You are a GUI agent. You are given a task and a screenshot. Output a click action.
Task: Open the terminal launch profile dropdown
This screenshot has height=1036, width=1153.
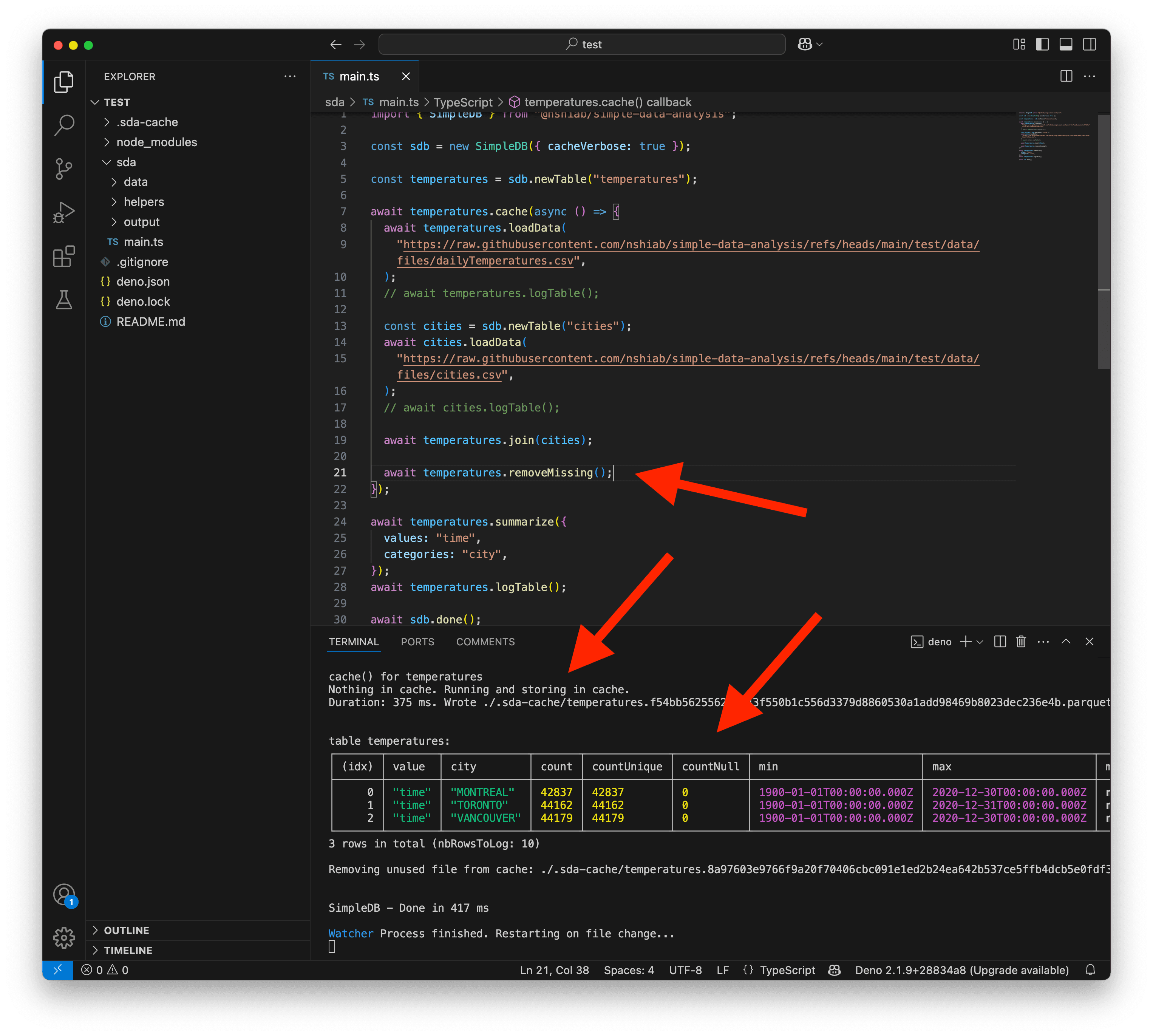tap(980, 642)
